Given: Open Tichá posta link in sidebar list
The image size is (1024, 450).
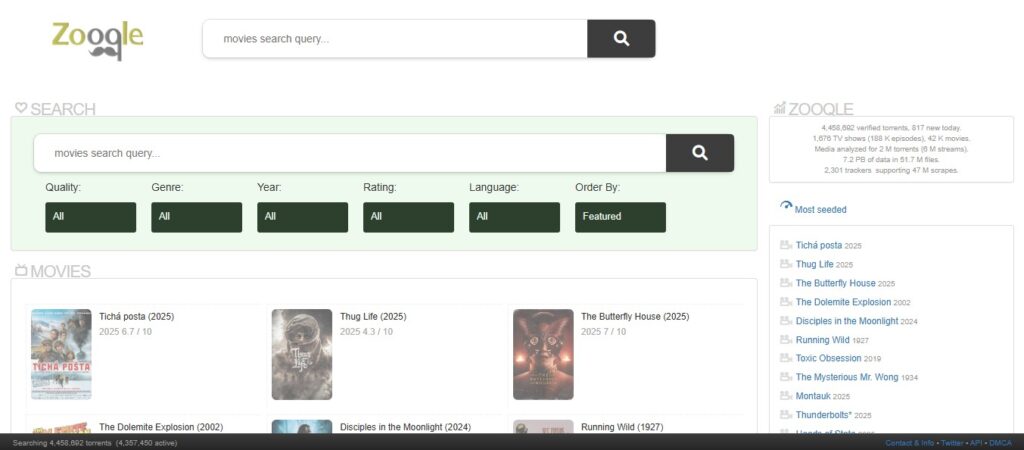Looking at the screenshot, I should [819, 245].
